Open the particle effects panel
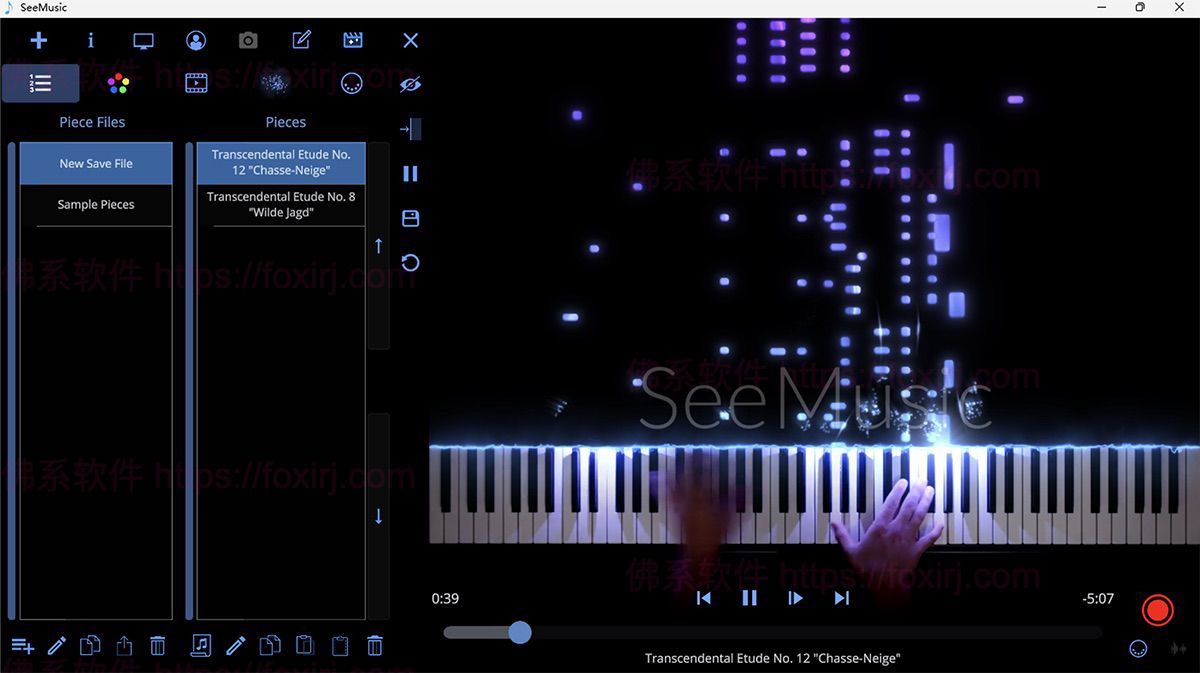The image size is (1200, 673). 273,83
